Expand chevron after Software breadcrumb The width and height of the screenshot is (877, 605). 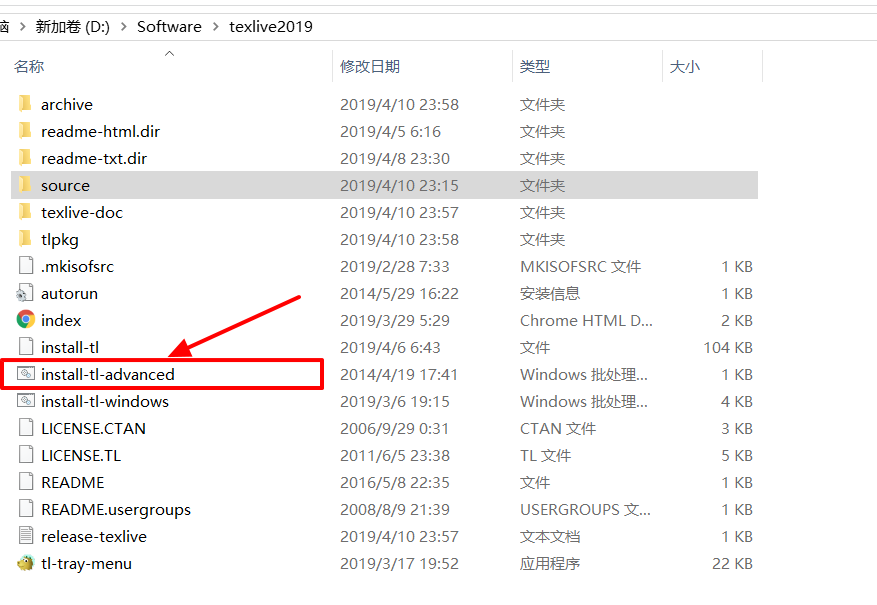[x=215, y=26]
